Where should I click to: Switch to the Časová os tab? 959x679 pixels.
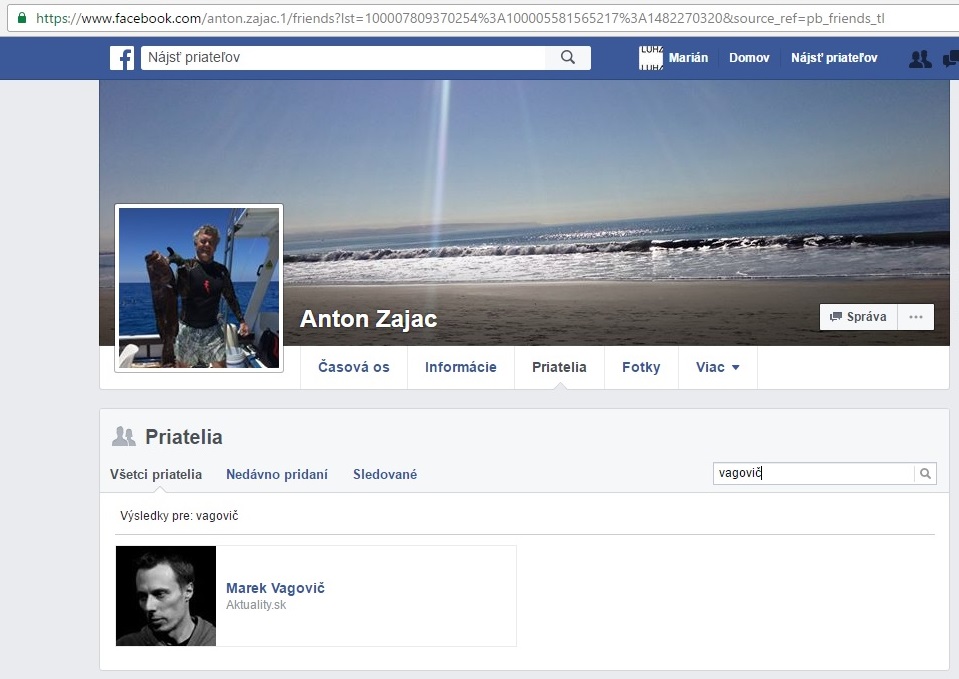[353, 367]
